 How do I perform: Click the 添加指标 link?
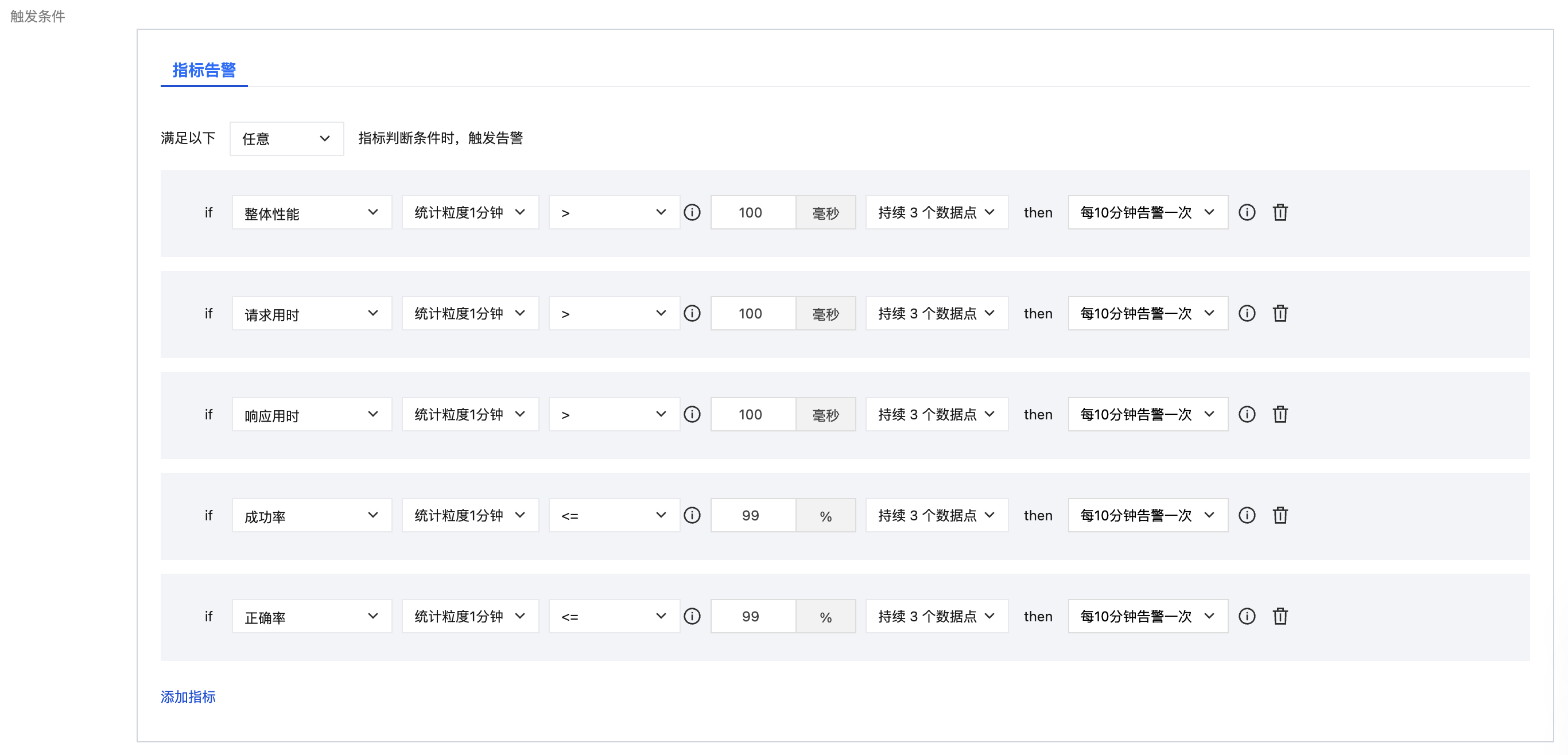point(188,696)
